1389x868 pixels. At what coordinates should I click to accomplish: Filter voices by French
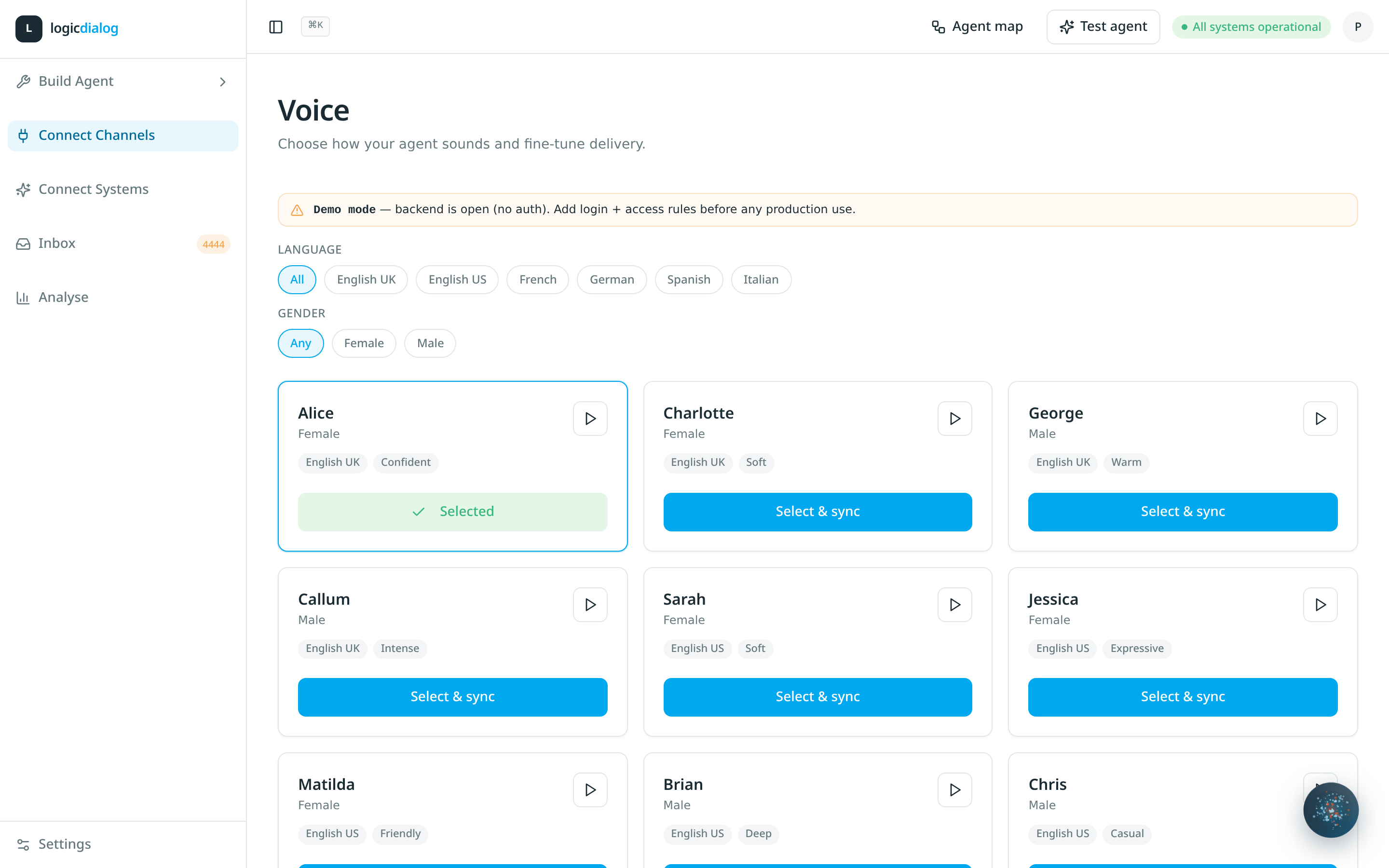pyautogui.click(x=538, y=280)
